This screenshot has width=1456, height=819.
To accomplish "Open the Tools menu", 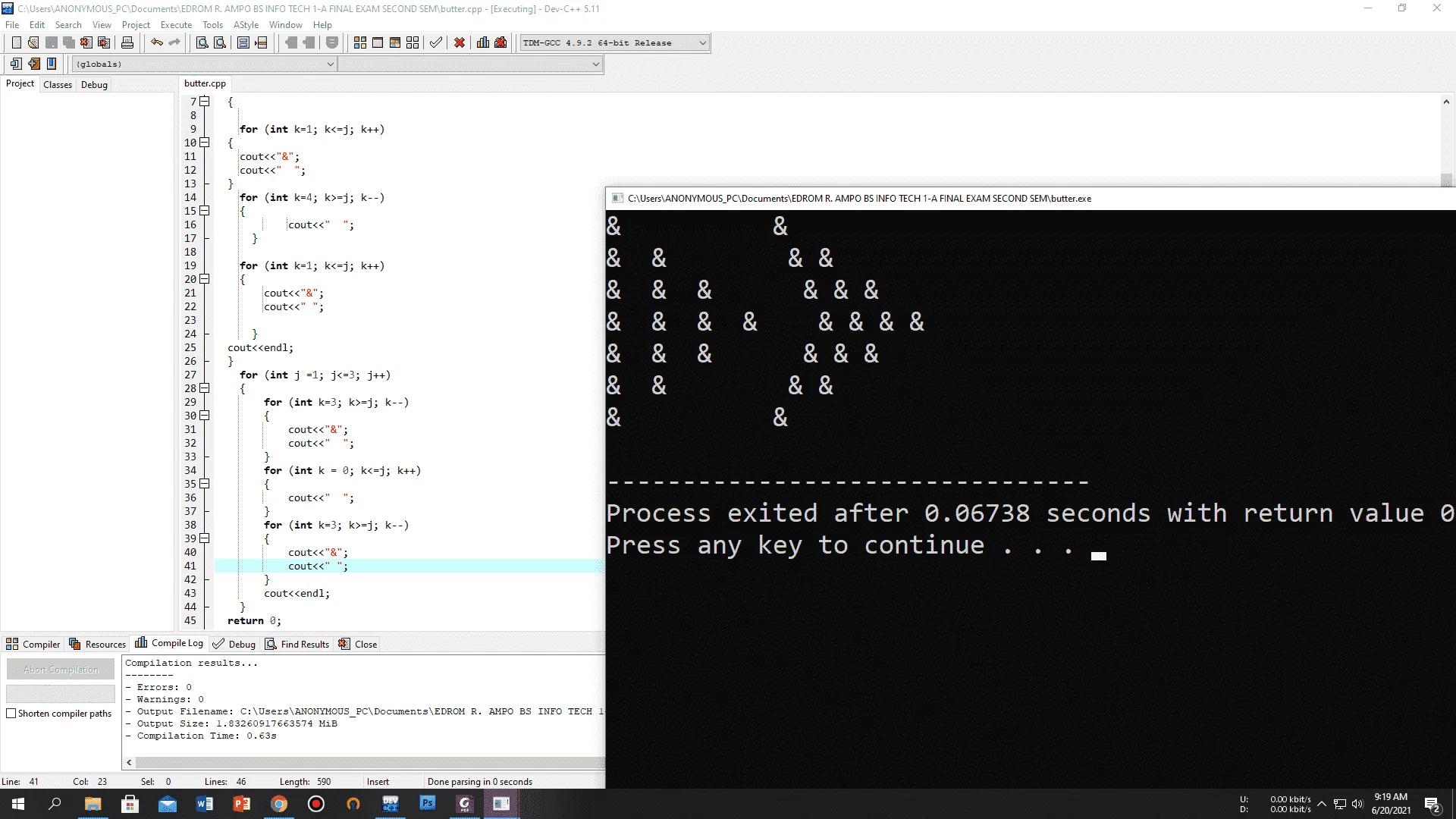I will [212, 24].
